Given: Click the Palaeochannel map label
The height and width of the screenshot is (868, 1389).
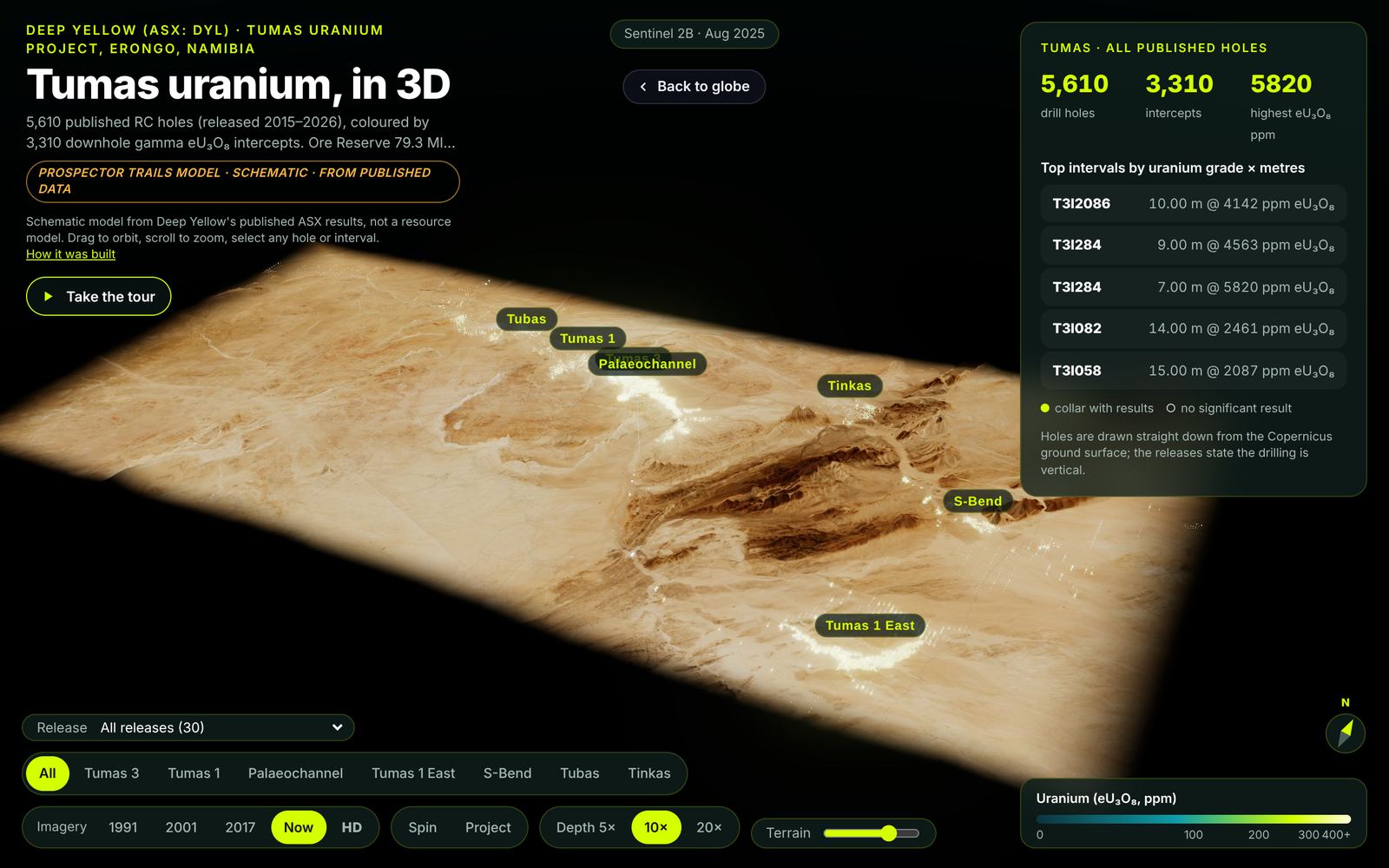Looking at the screenshot, I should 648,364.
